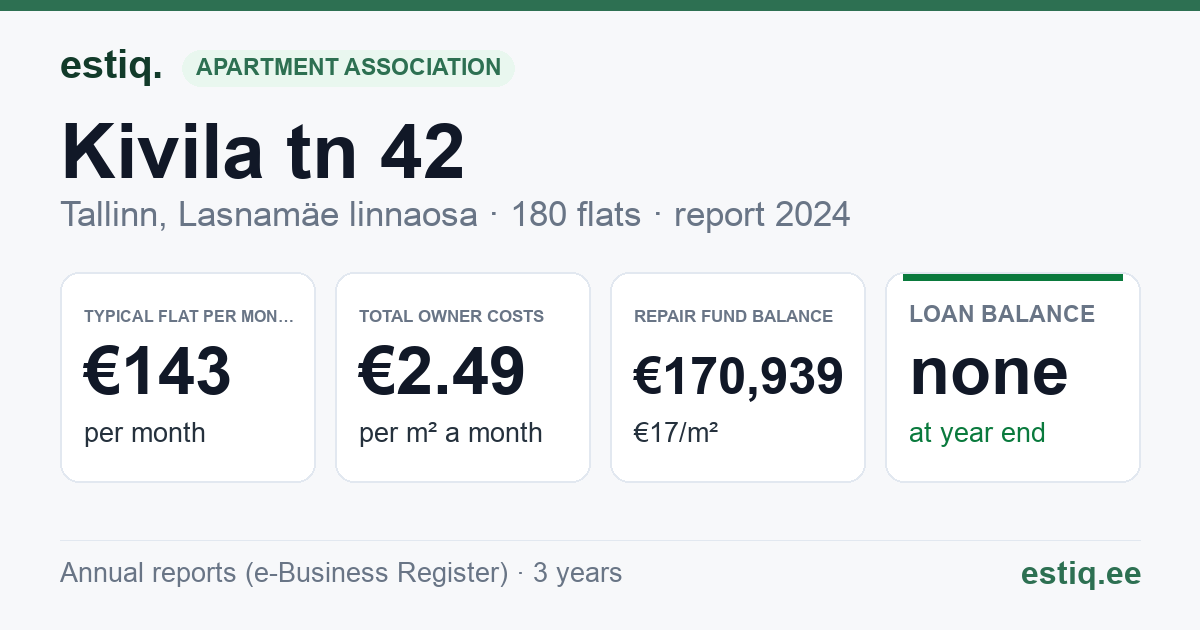Click the Annual reports source footer text

[x=341, y=573]
